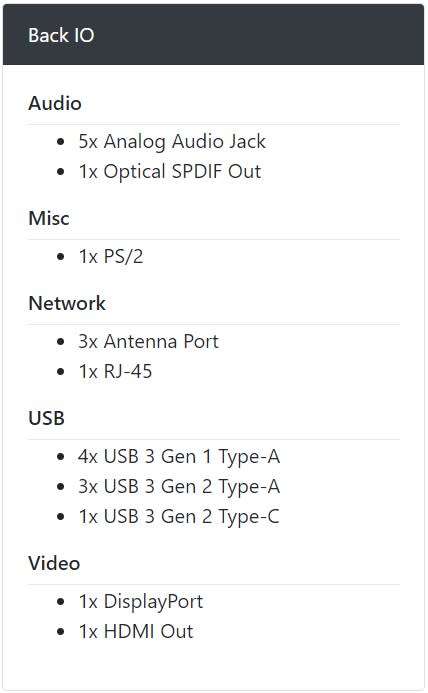Click 4x USB 3 Gen 1 Type-A
This screenshot has width=428, height=693.
coord(179,456)
